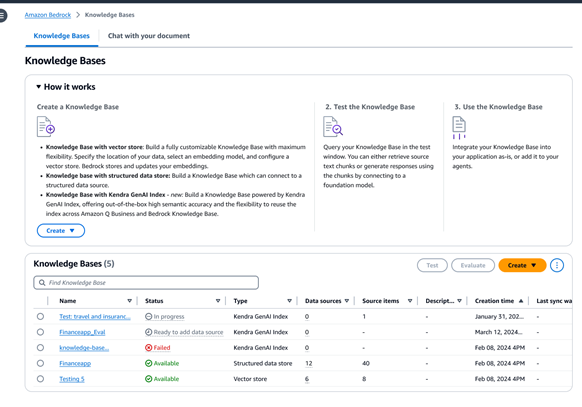Viewport: 582px width, 407px height.
Task: Click the Use the Knowledge Base document icon
Action: [459, 128]
